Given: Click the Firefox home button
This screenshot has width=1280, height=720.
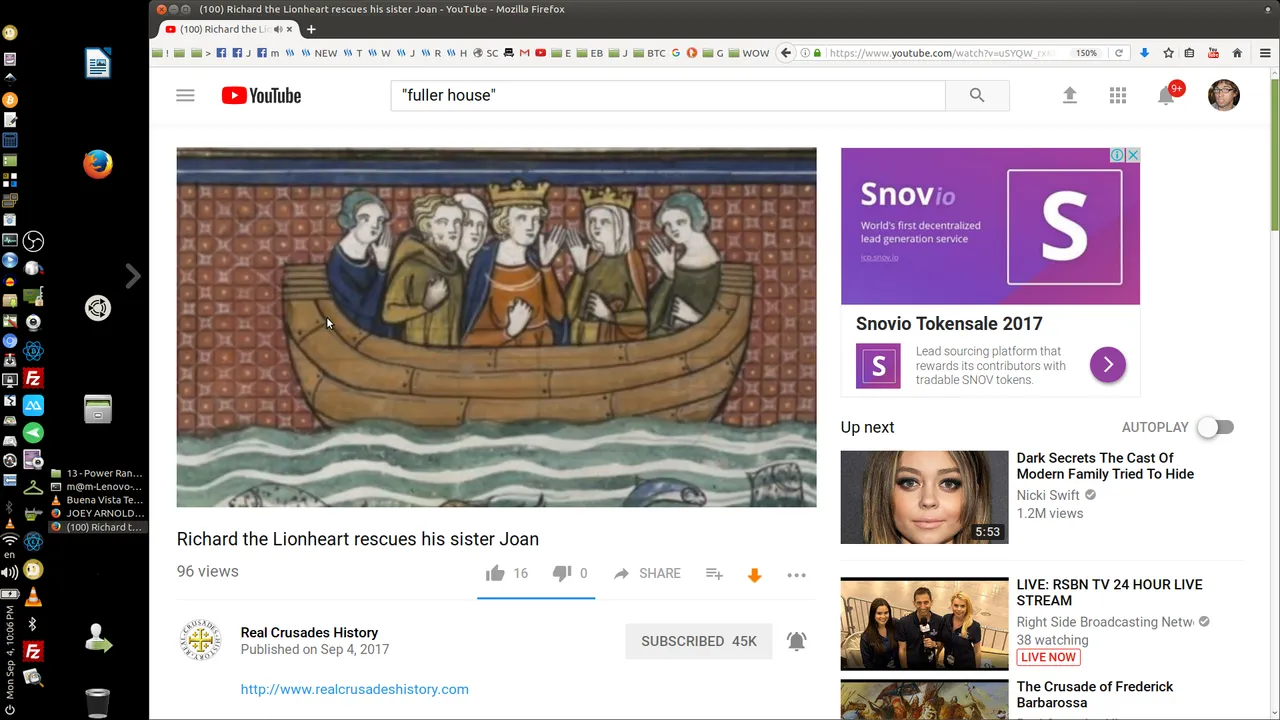Looking at the screenshot, I should [x=1237, y=53].
